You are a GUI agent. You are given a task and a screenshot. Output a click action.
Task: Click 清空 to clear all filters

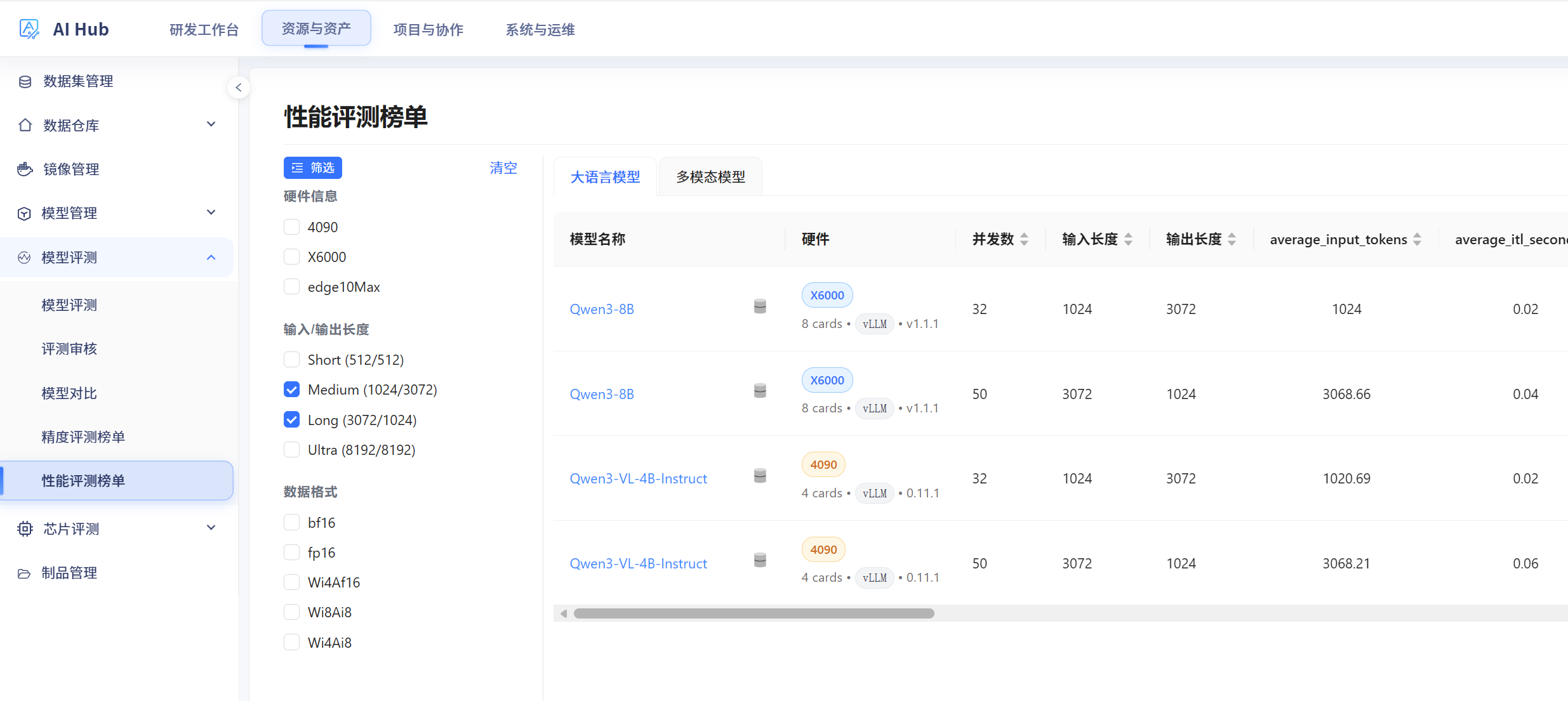click(x=503, y=168)
